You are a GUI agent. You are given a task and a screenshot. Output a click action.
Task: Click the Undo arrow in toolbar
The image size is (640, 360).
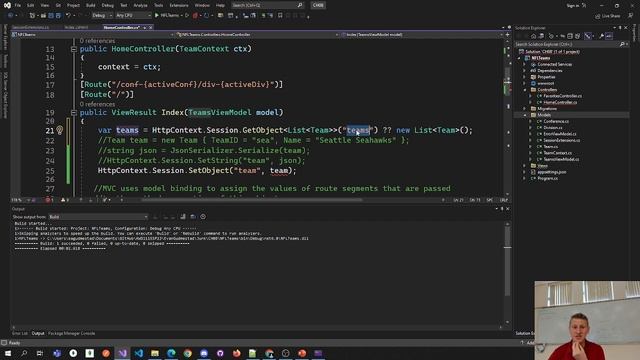click(x=68, y=16)
